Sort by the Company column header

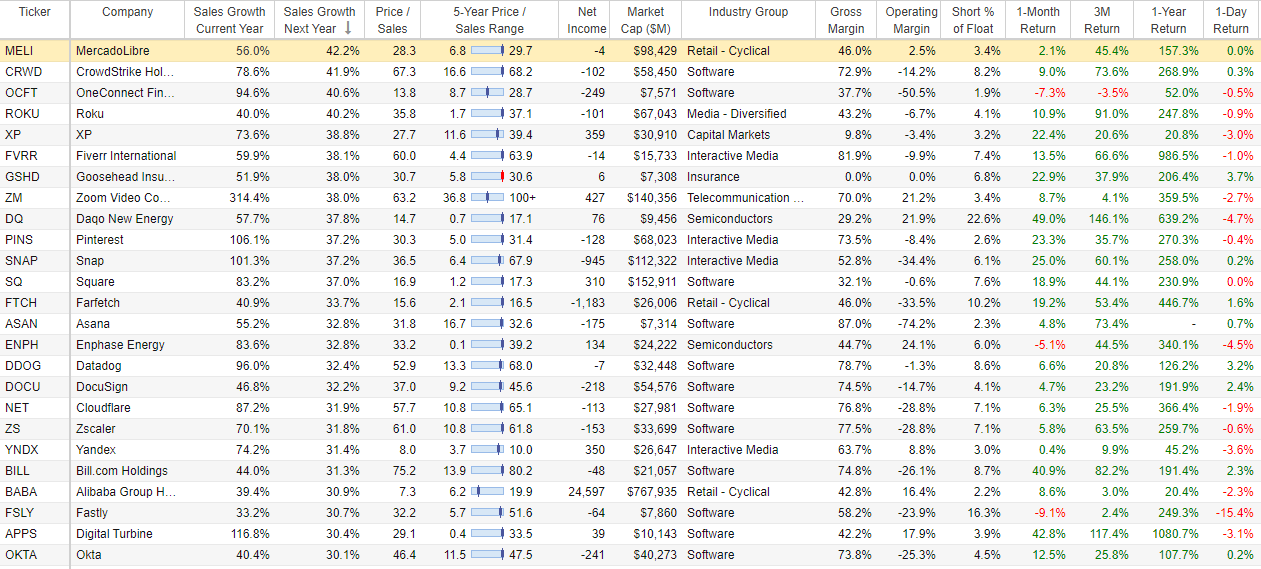click(x=128, y=12)
